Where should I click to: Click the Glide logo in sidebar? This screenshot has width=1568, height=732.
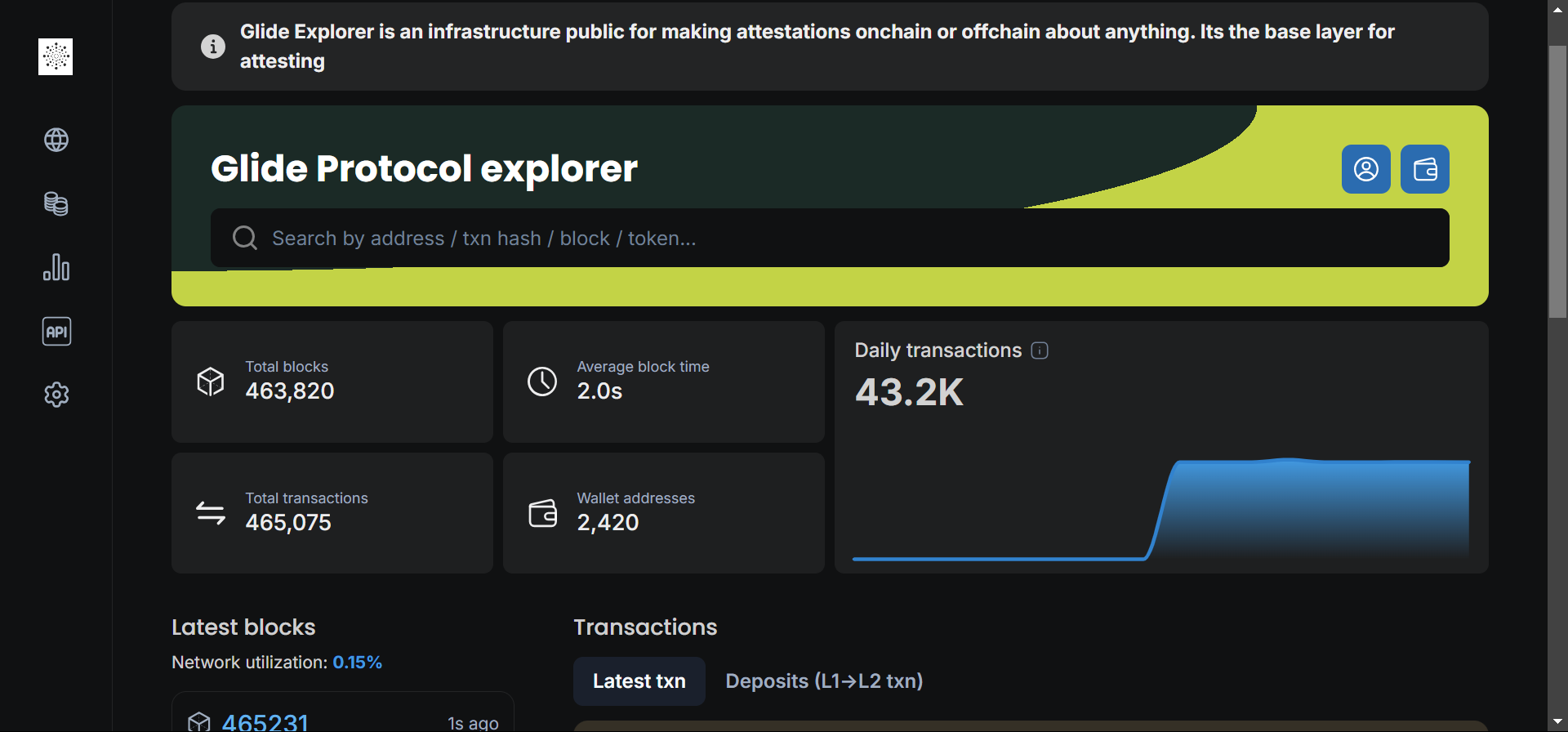[56, 56]
